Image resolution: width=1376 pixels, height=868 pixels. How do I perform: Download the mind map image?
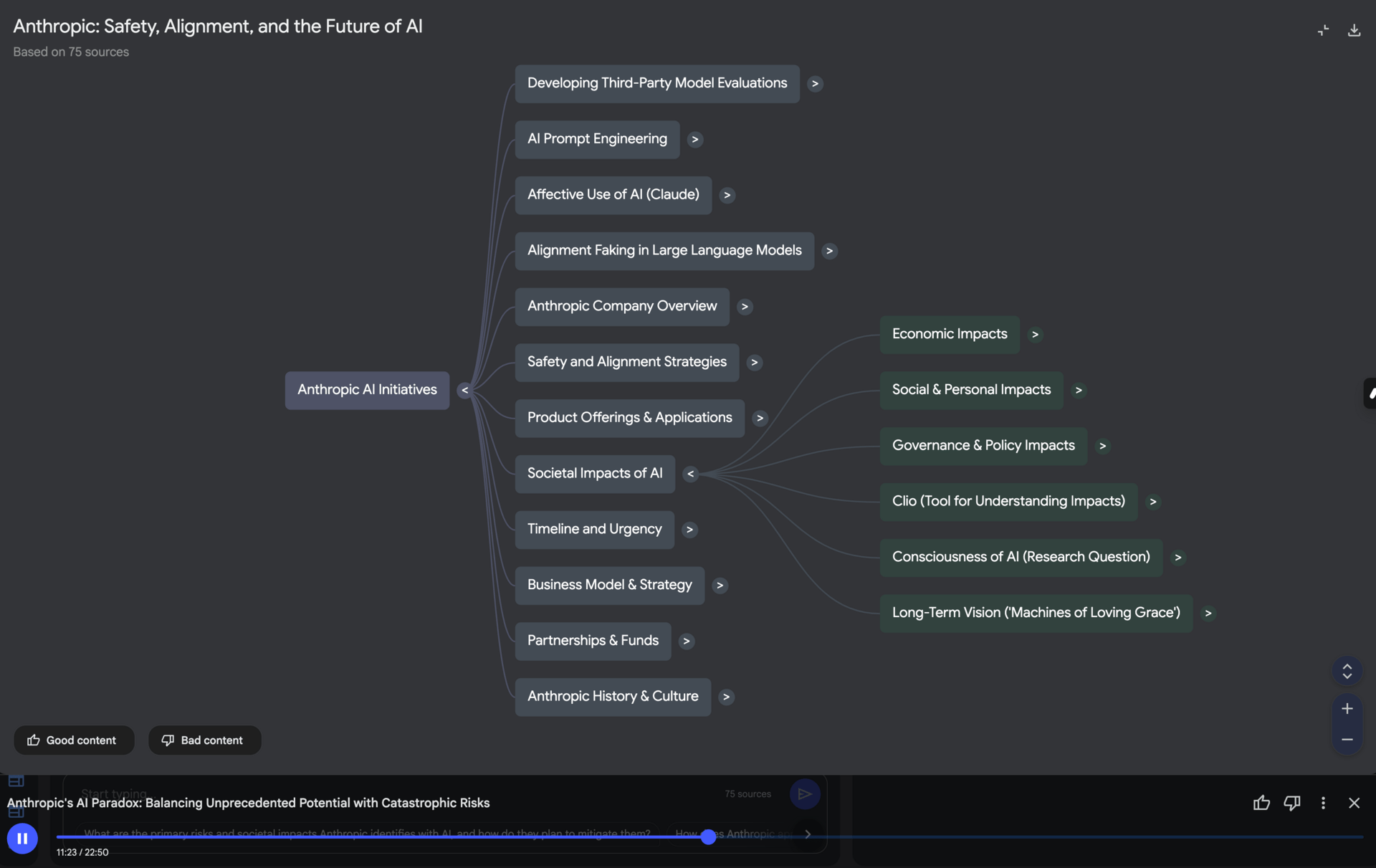[1354, 30]
